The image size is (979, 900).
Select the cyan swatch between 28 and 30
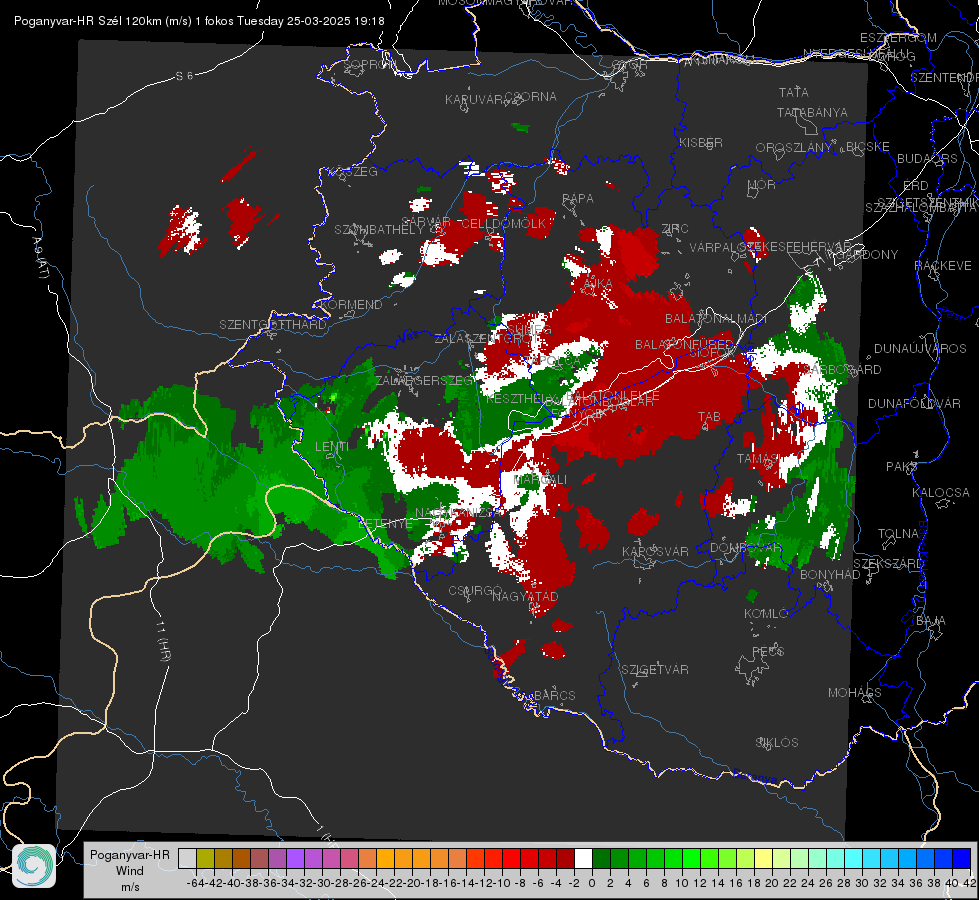[854, 858]
